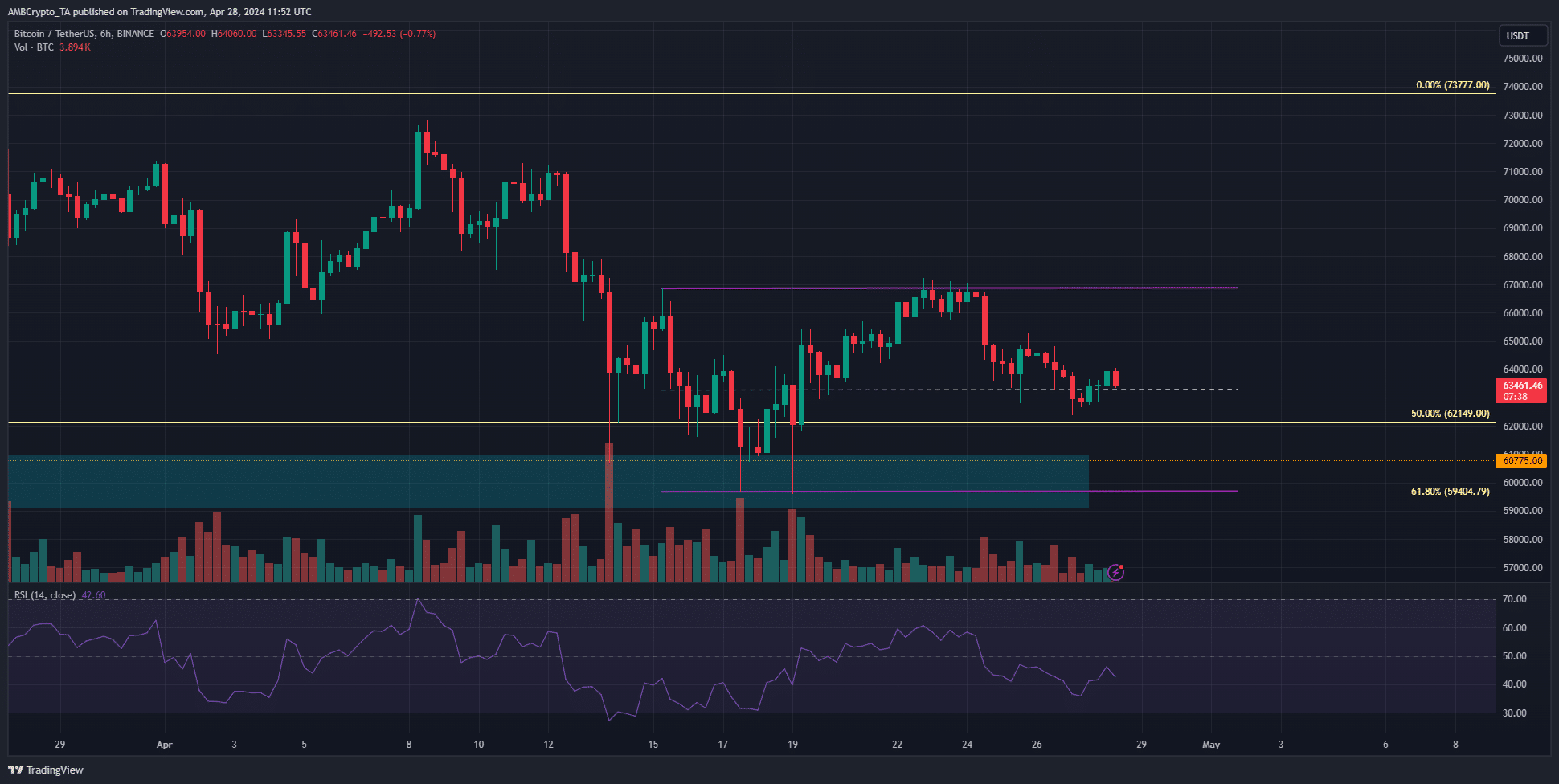Click the Vol · BTC indicator legend

coord(34,47)
